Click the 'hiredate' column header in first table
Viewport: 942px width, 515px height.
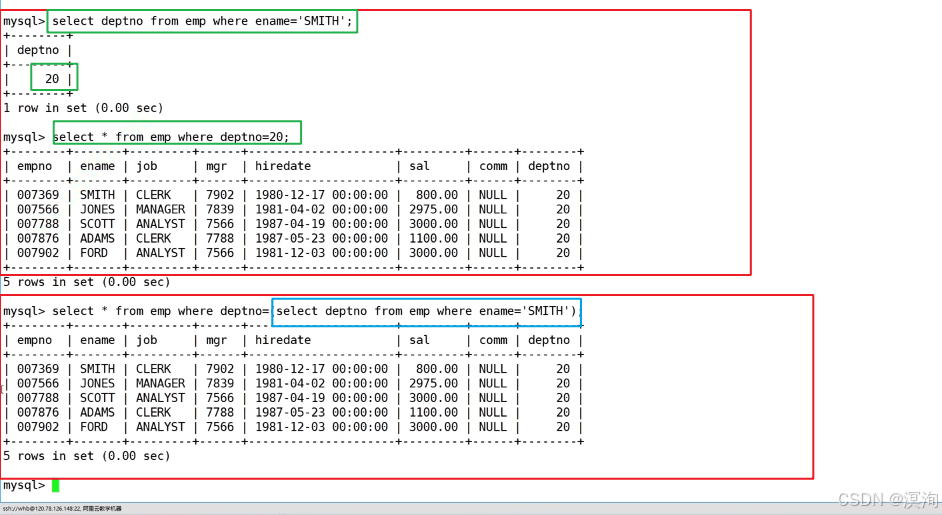[x=283, y=166]
